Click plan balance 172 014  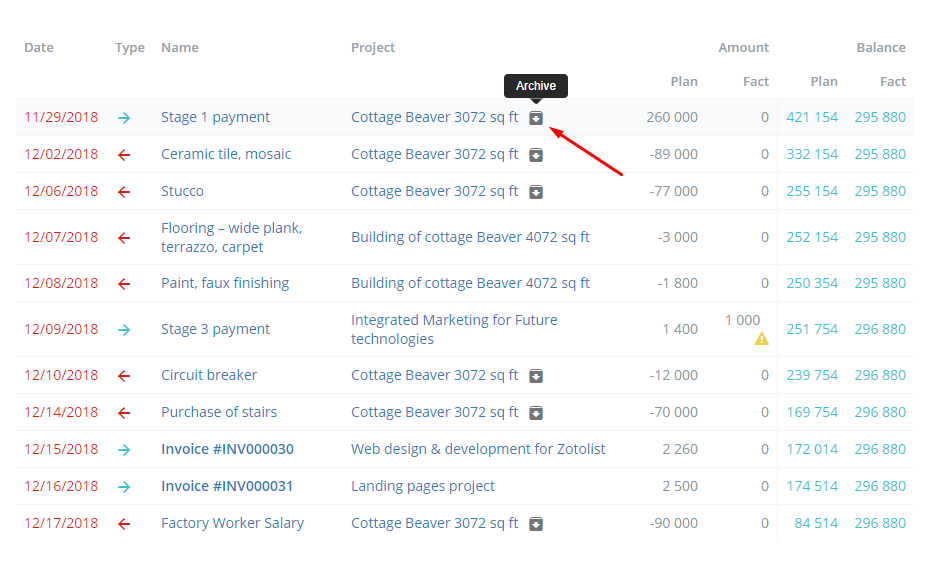(812, 449)
